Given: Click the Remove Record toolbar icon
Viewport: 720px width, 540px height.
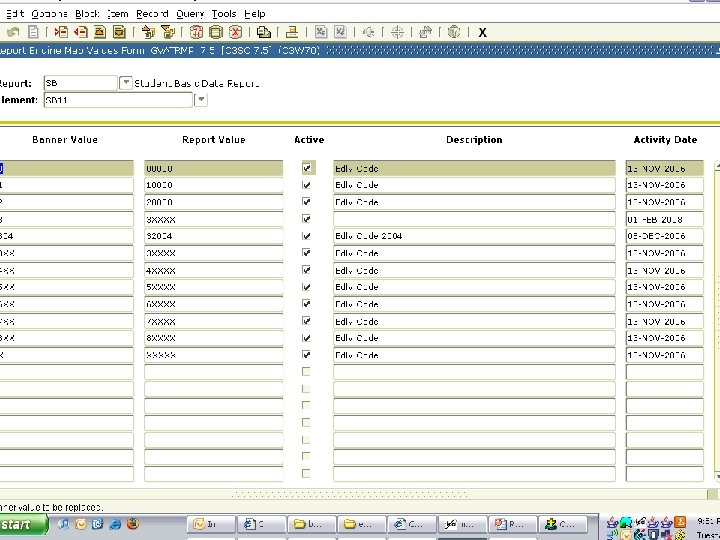Looking at the screenshot, I should coord(81,32).
